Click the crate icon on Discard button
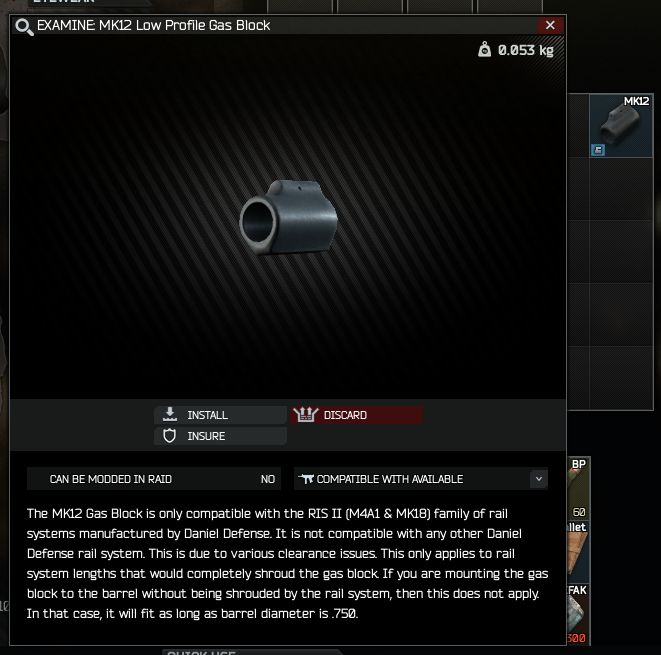This screenshot has width=661, height=655. coord(306,415)
